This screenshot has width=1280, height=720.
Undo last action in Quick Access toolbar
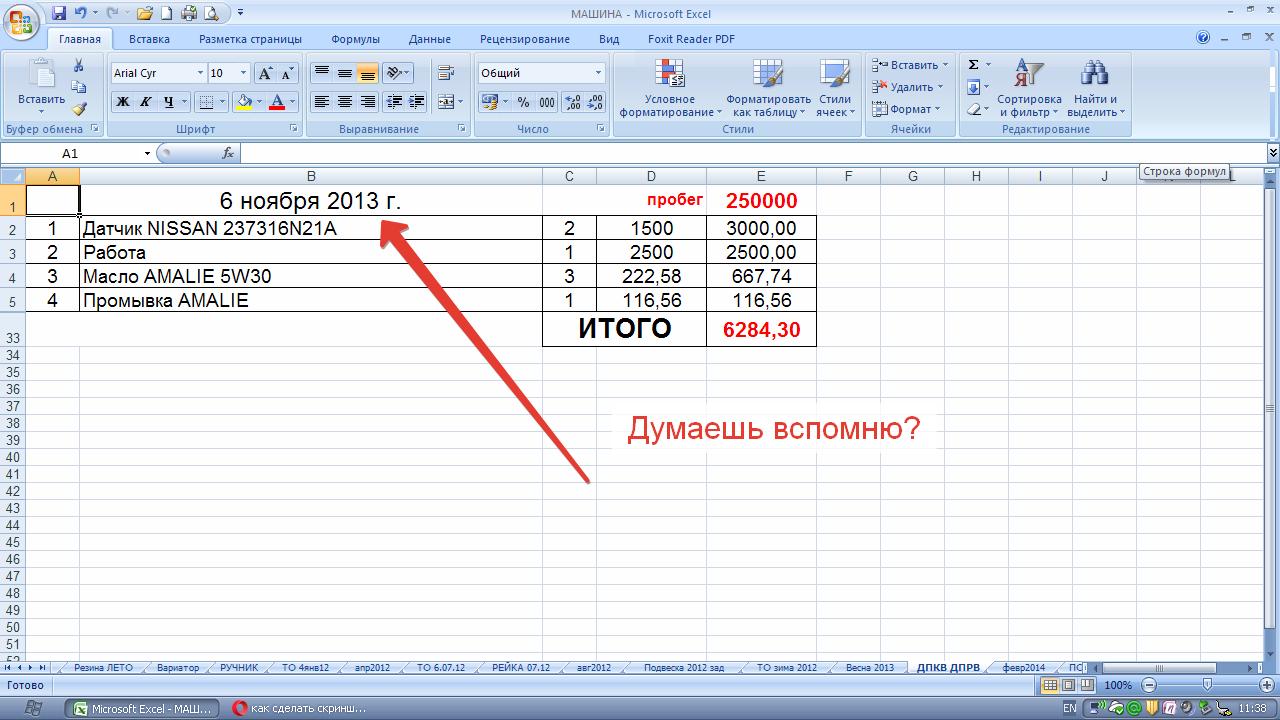(x=80, y=13)
